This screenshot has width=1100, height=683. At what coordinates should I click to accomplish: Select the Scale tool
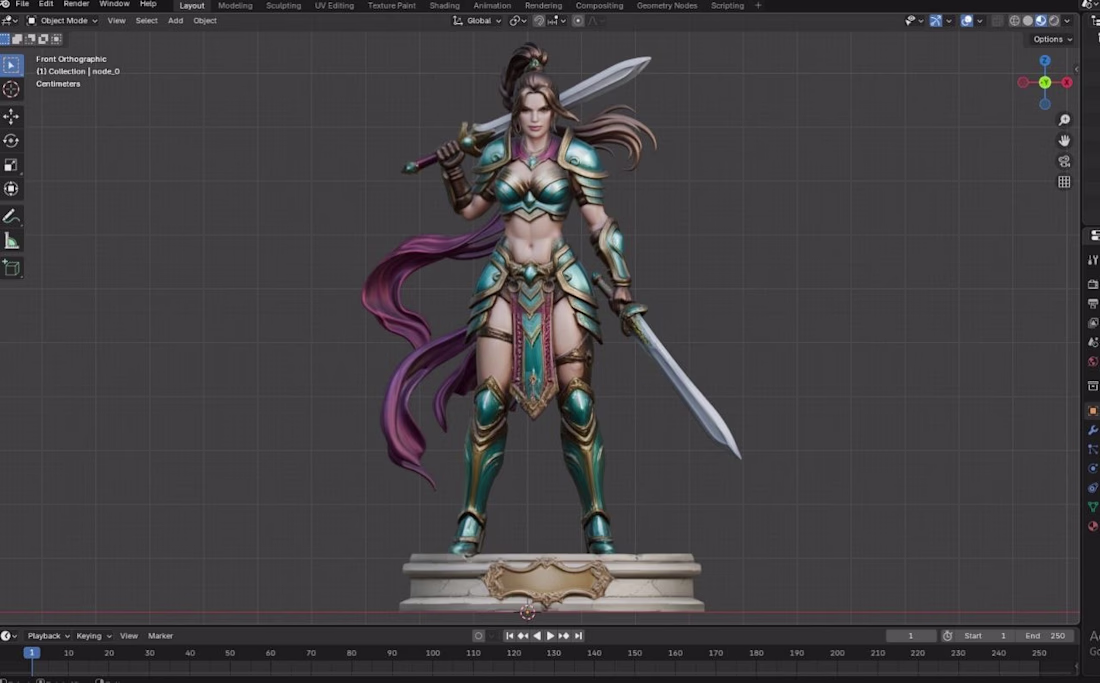tap(11, 165)
